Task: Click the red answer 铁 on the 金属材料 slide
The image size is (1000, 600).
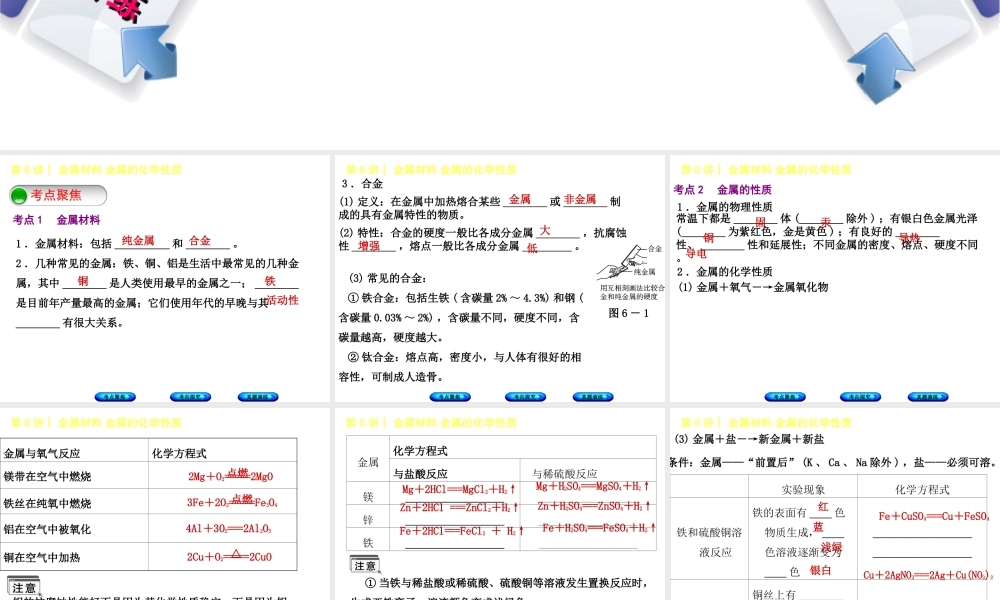Action: [270, 281]
